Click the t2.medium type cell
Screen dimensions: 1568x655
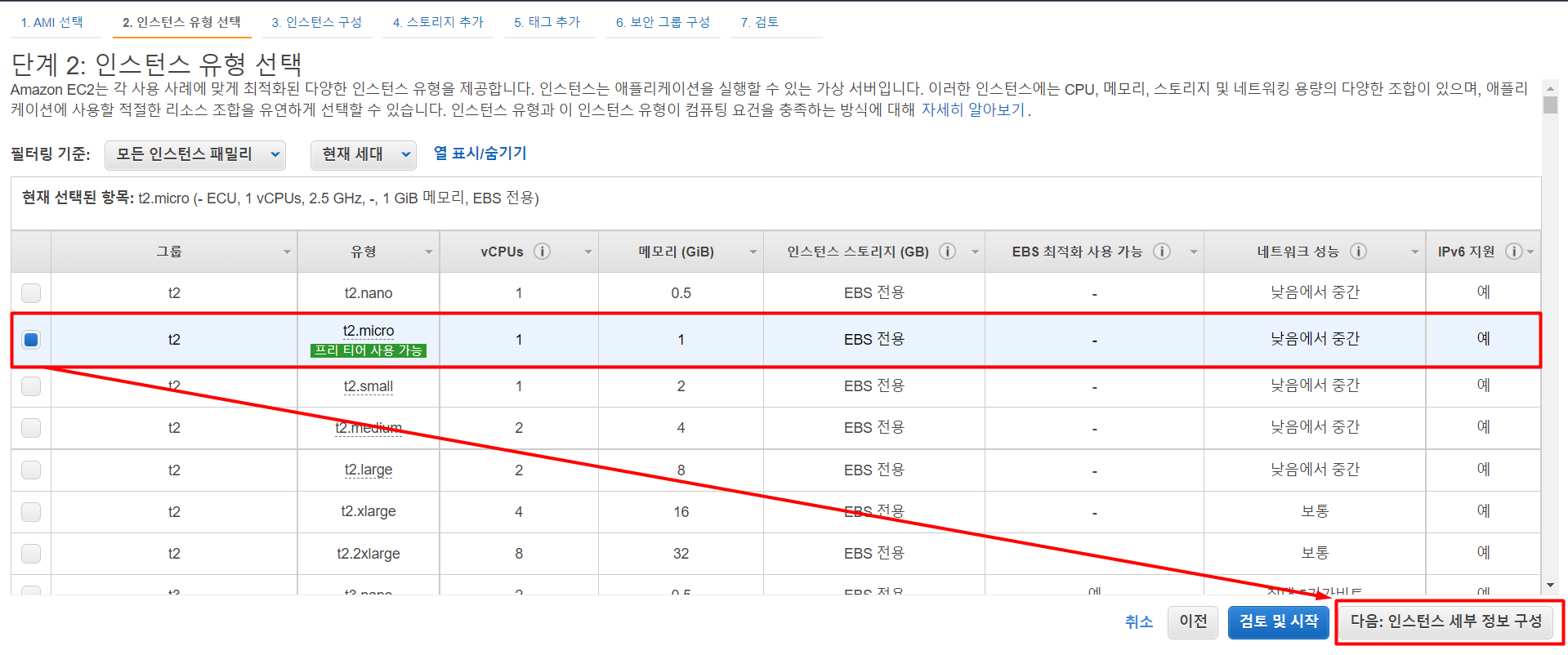pyautogui.click(x=369, y=428)
